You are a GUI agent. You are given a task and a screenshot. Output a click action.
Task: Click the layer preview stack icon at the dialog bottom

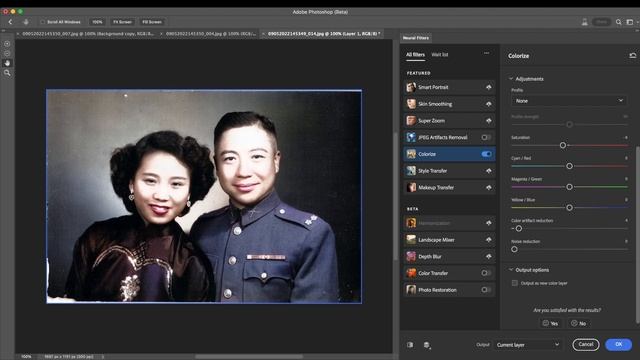[x=427, y=345]
